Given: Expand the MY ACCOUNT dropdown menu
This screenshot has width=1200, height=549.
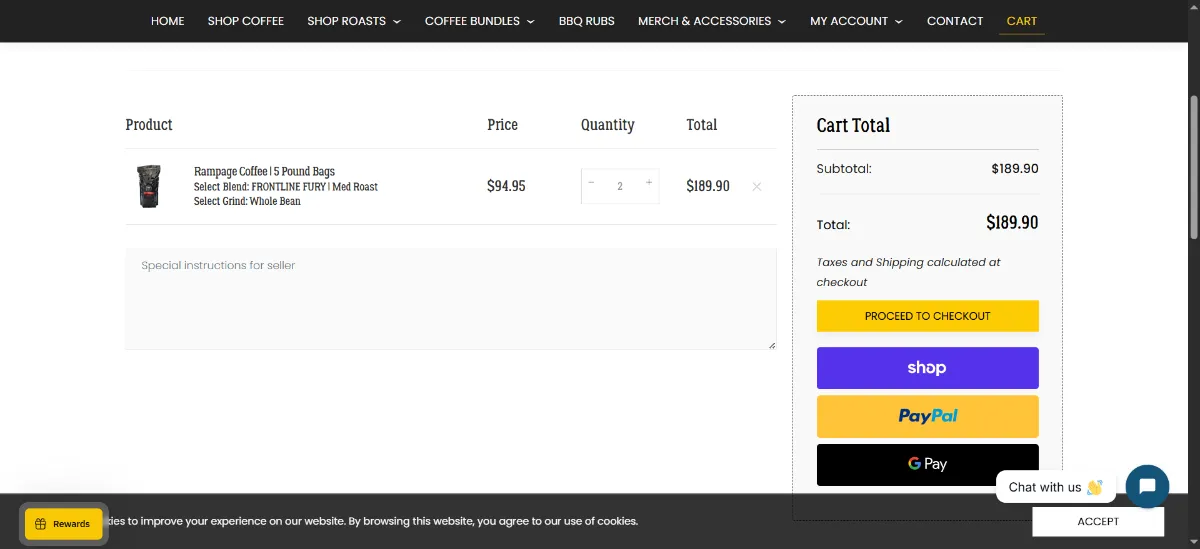Looking at the screenshot, I should [856, 21].
